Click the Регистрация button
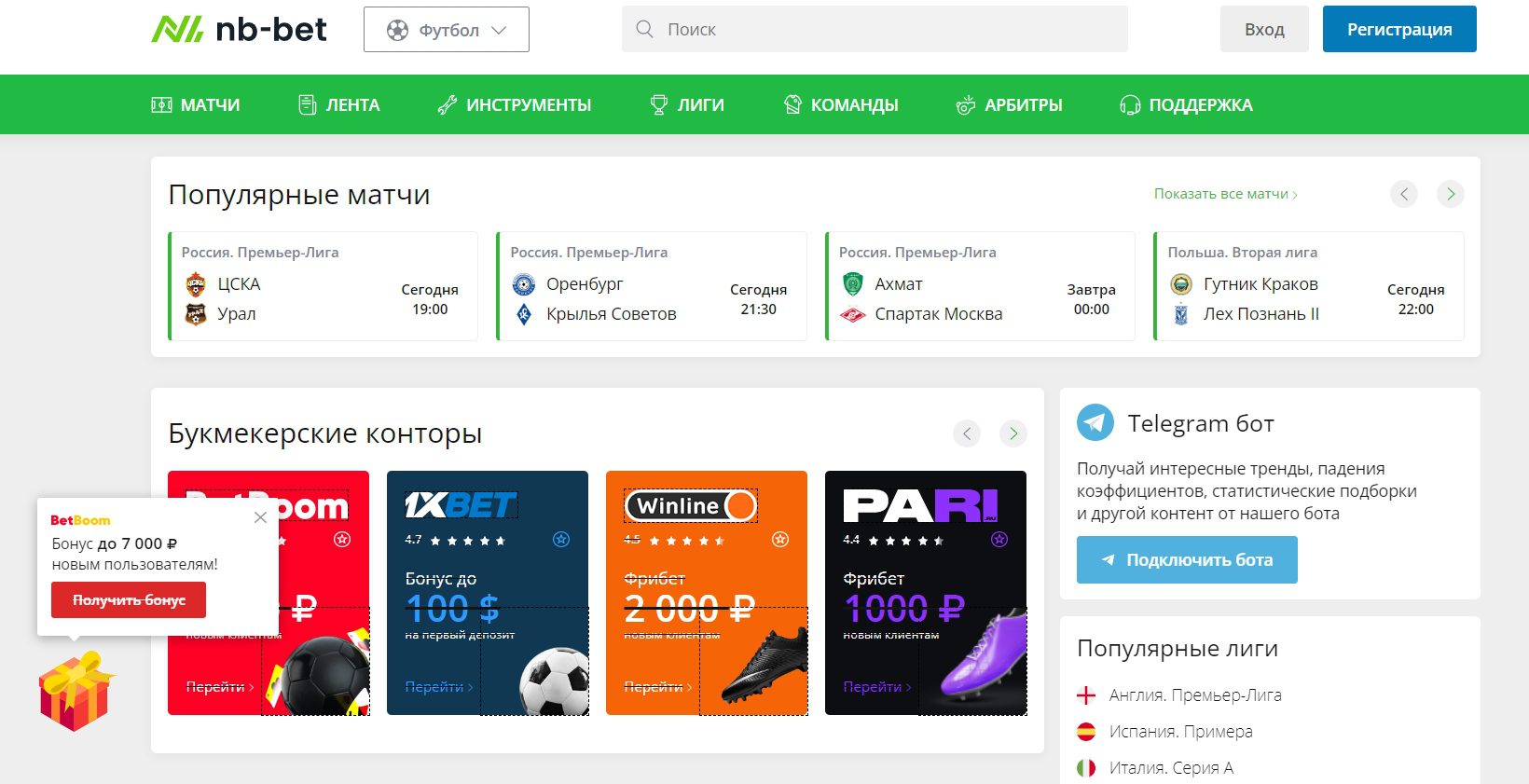The height and width of the screenshot is (784, 1529). tap(1399, 30)
